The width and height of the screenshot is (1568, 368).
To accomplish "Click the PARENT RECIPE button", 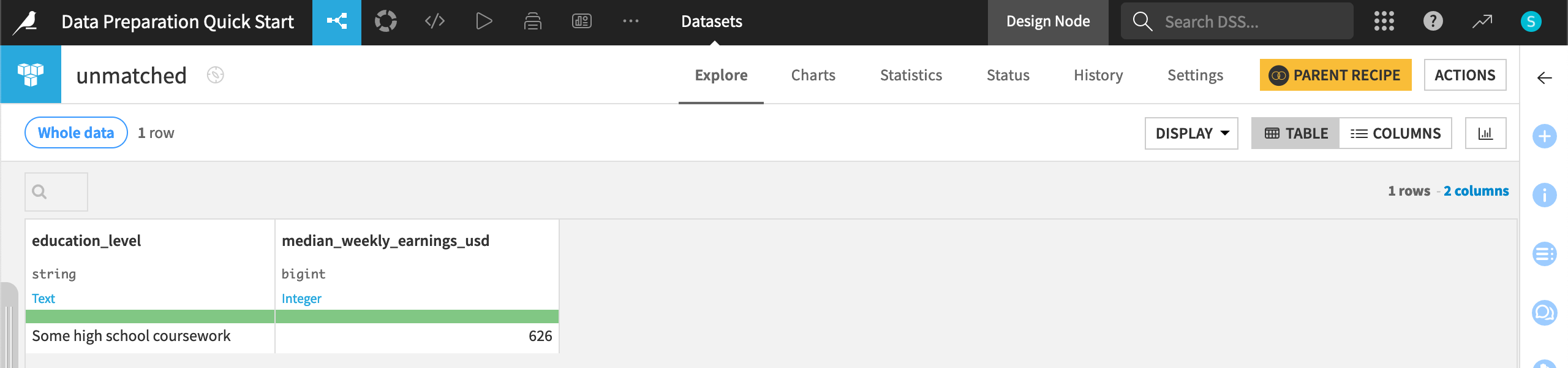I will [x=1335, y=75].
